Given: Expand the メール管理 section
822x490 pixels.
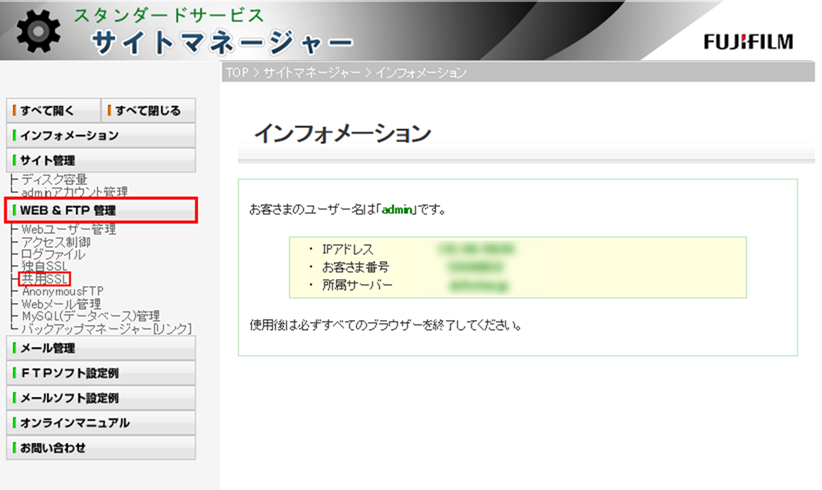Looking at the screenshot, I should (100, 348).
